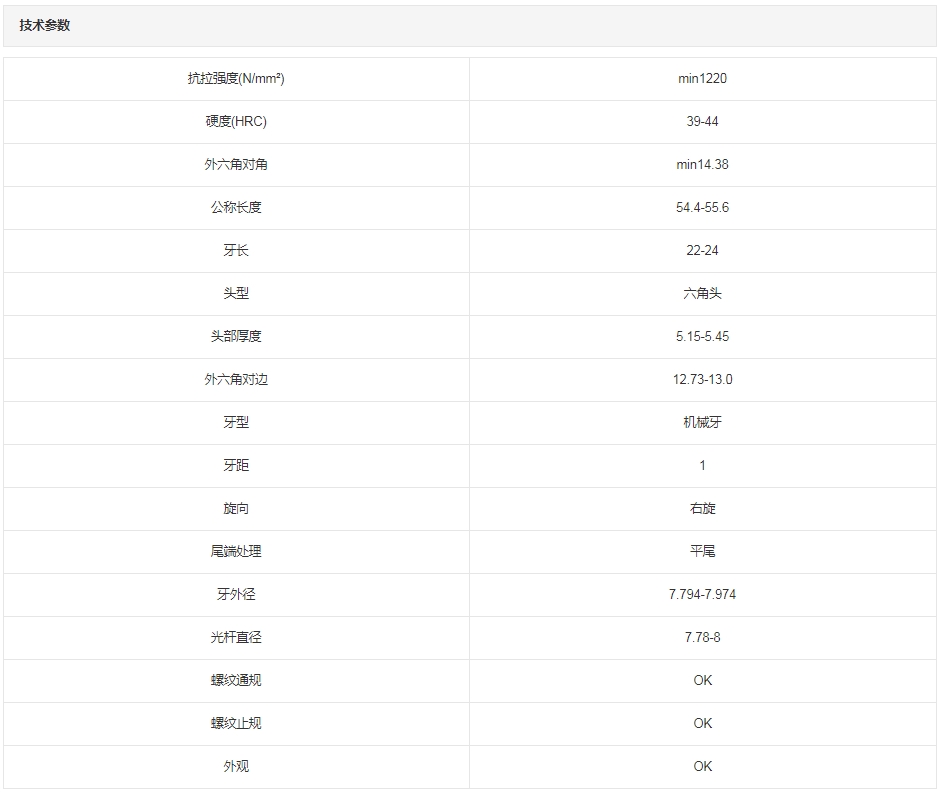Viewport: 939px width, 796px height.
Task: Click the 公称长度 value 54.4-55.6
Action: [x=702, y=208]
